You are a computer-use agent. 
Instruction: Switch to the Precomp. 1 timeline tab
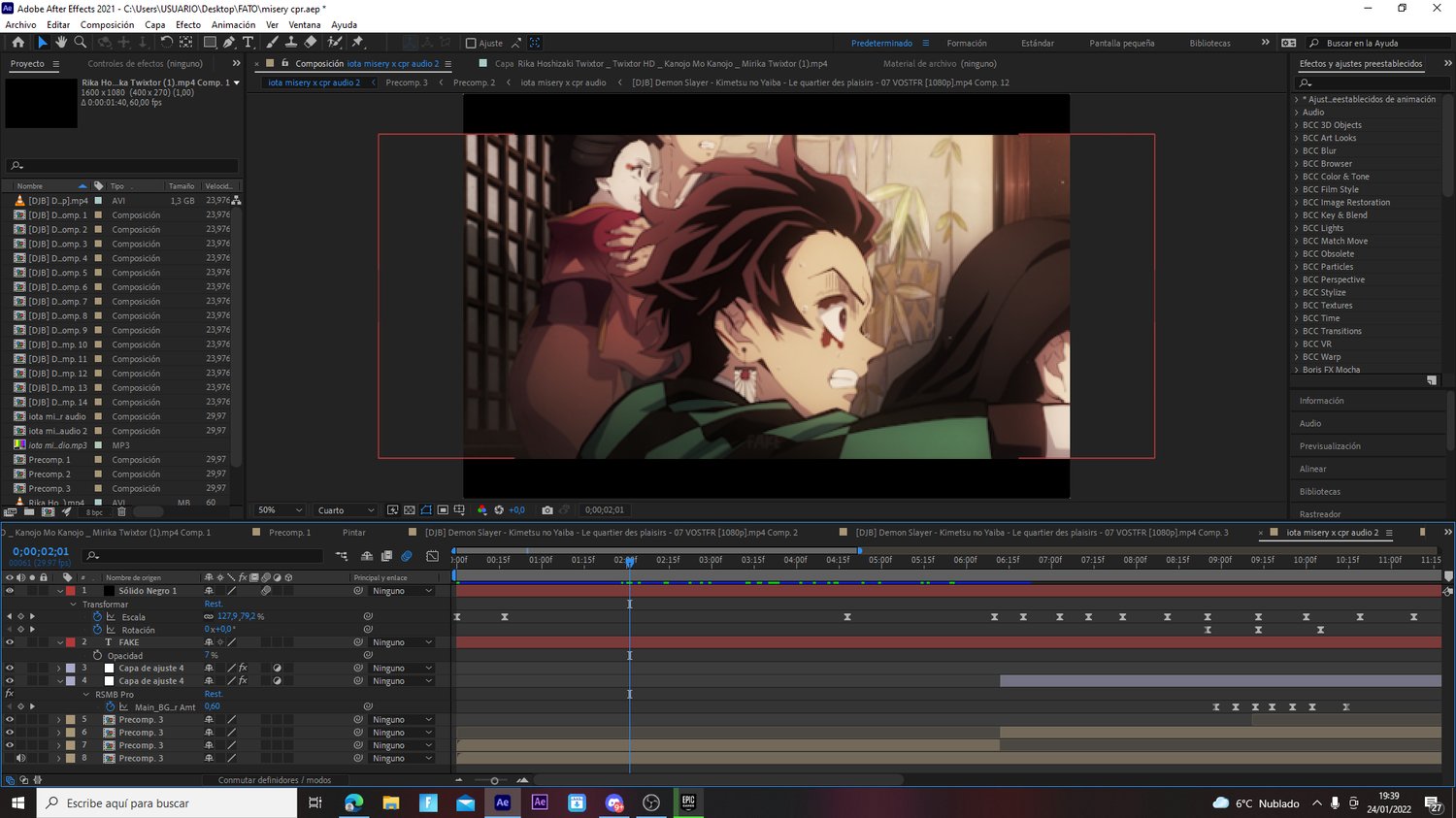289,533
